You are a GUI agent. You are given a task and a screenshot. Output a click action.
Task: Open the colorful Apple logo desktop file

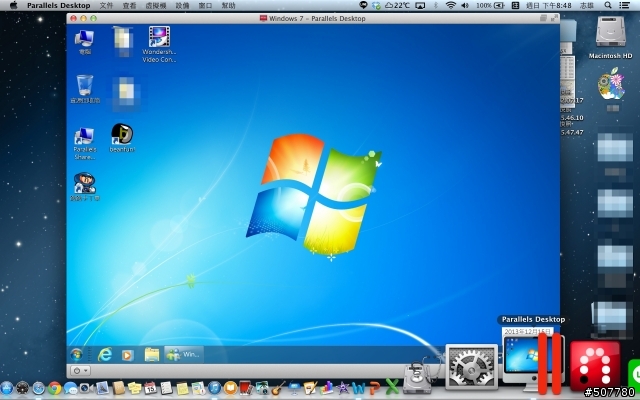click(x=611, y=84)
